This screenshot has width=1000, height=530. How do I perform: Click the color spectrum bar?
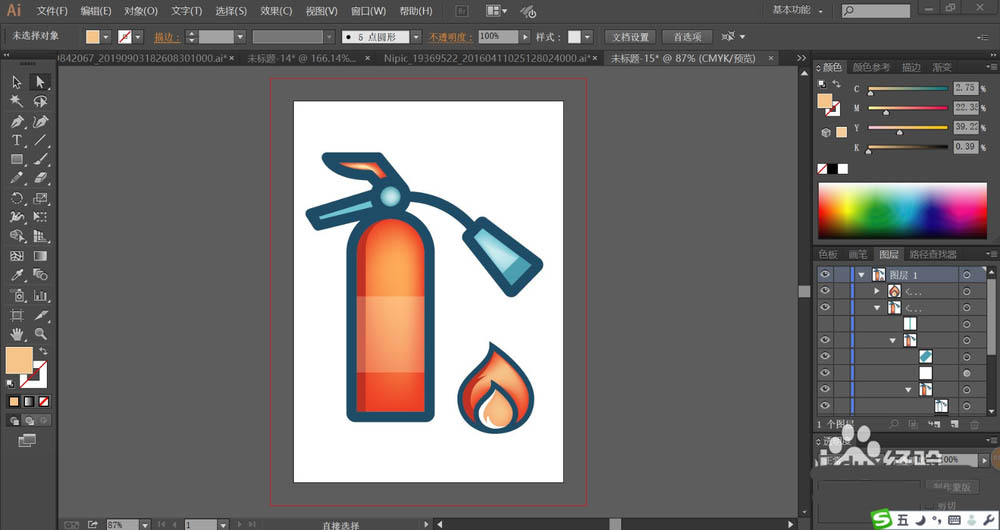pos(902,210)
